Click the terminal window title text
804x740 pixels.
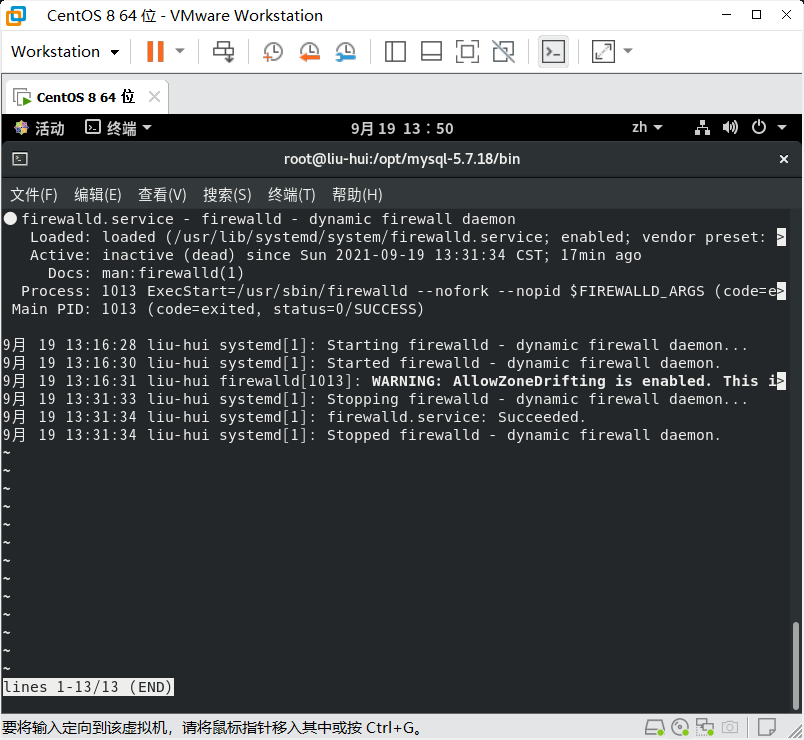tap(402, 159)
